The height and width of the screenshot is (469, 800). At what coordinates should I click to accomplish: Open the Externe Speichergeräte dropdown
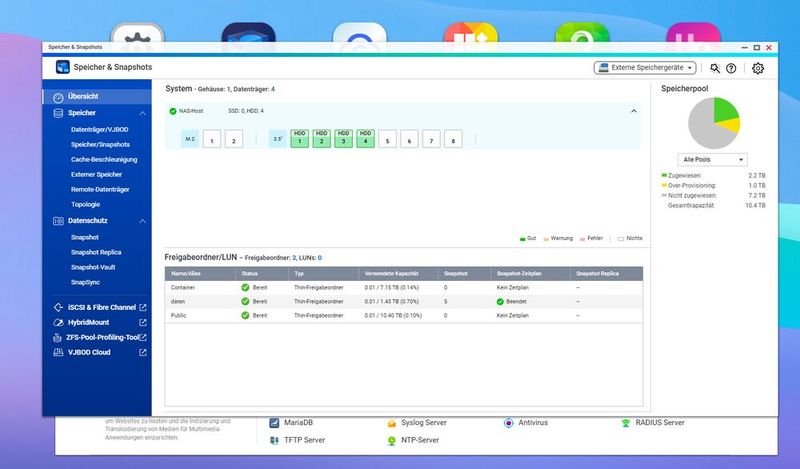tap(644, 68)
